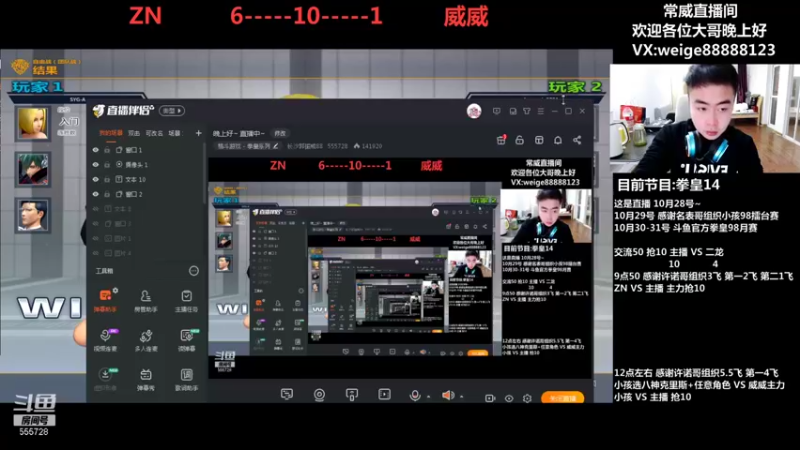Mute the speaker in bottom bar

click(447, 395)
